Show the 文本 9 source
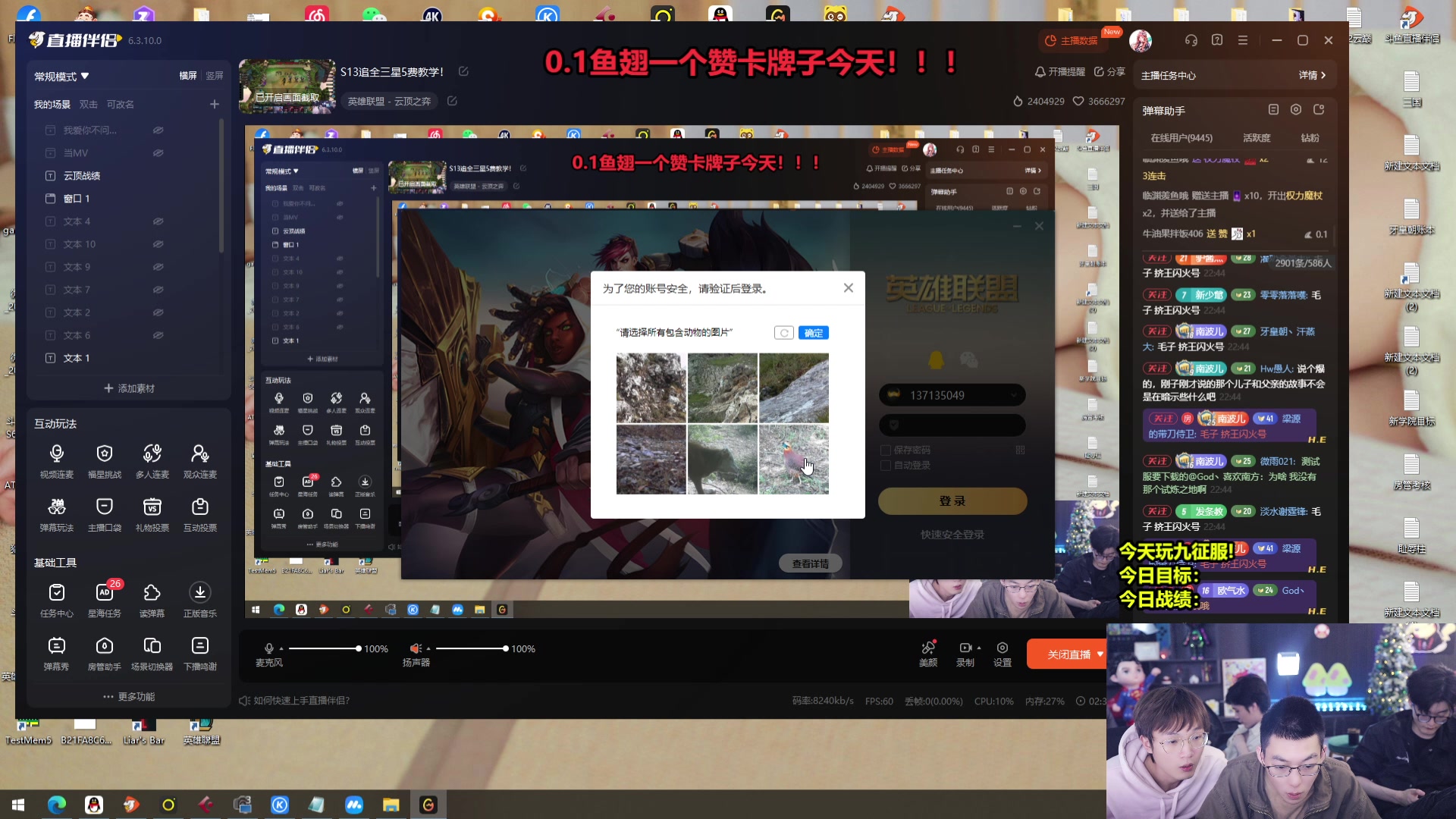 coord(158,267)
